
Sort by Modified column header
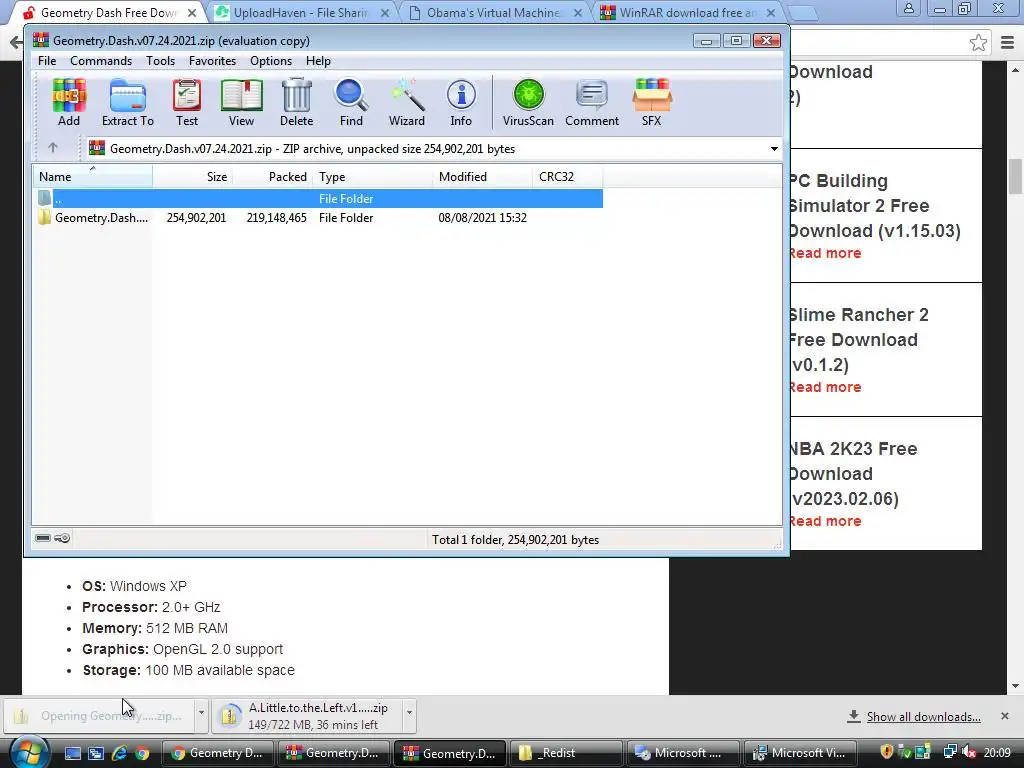483,177
